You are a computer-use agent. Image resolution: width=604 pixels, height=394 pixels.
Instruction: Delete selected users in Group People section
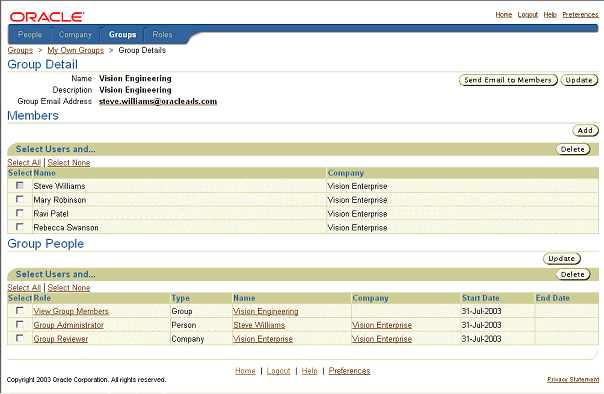click(573, 275)
